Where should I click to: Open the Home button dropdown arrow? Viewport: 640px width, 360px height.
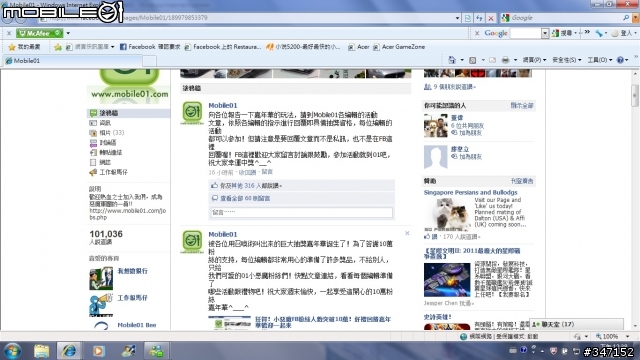(462, 60)
